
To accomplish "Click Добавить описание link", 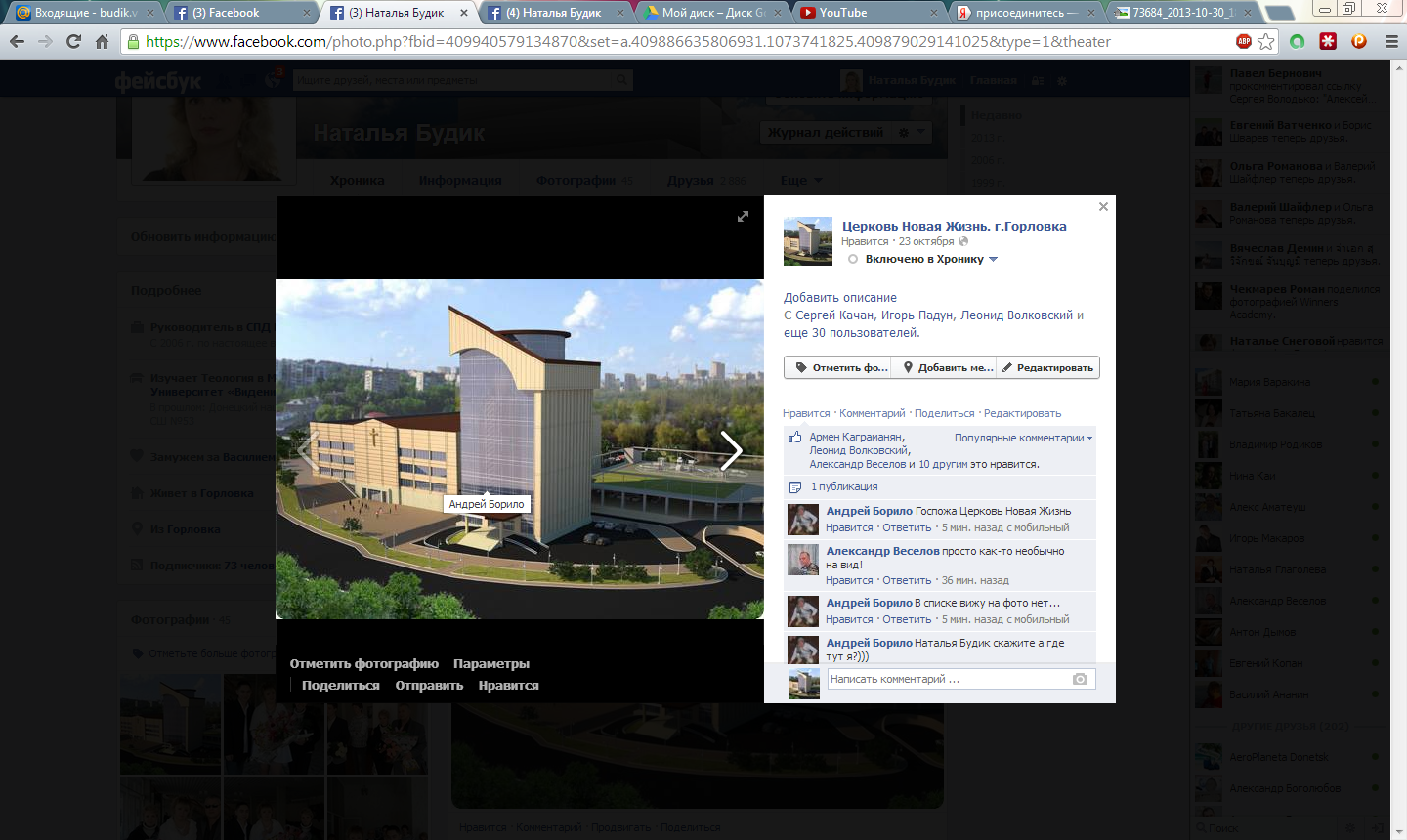I will tap(840, 298).
